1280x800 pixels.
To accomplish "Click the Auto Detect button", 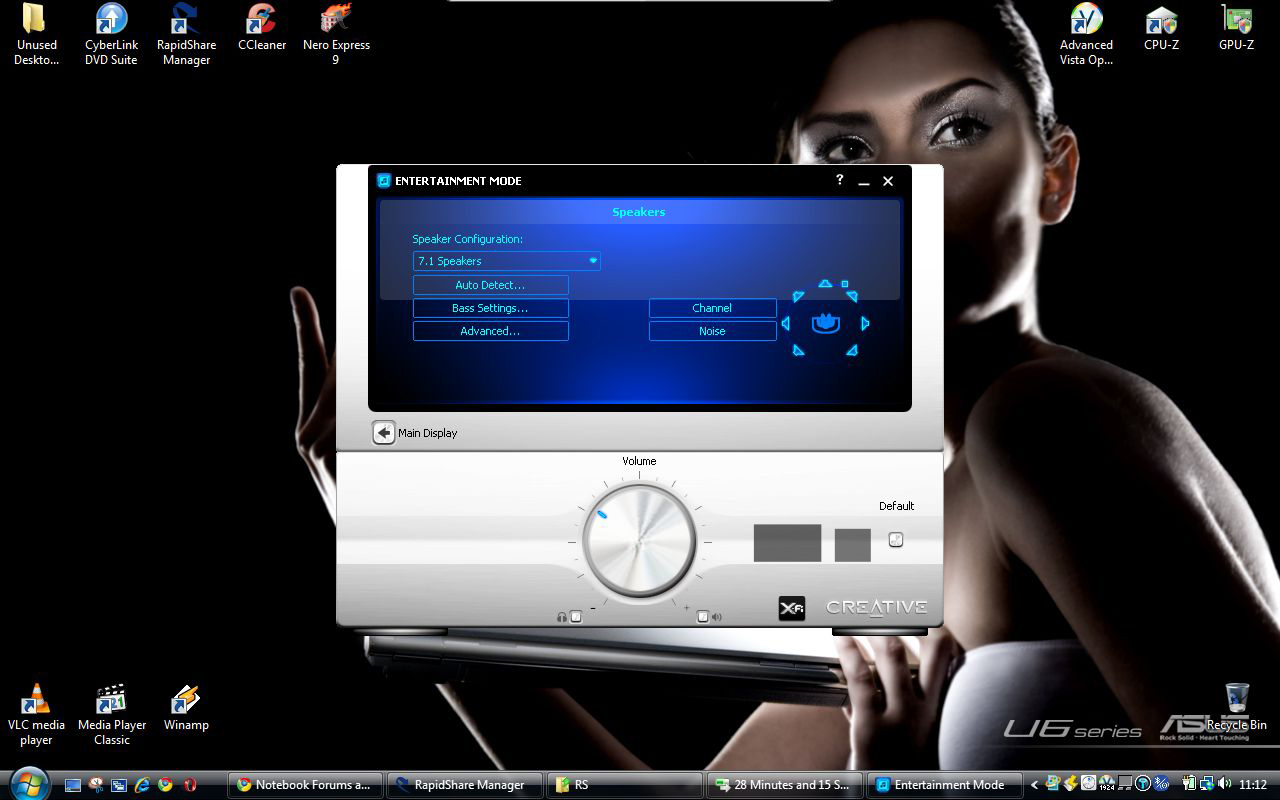I will pos(490,285).
